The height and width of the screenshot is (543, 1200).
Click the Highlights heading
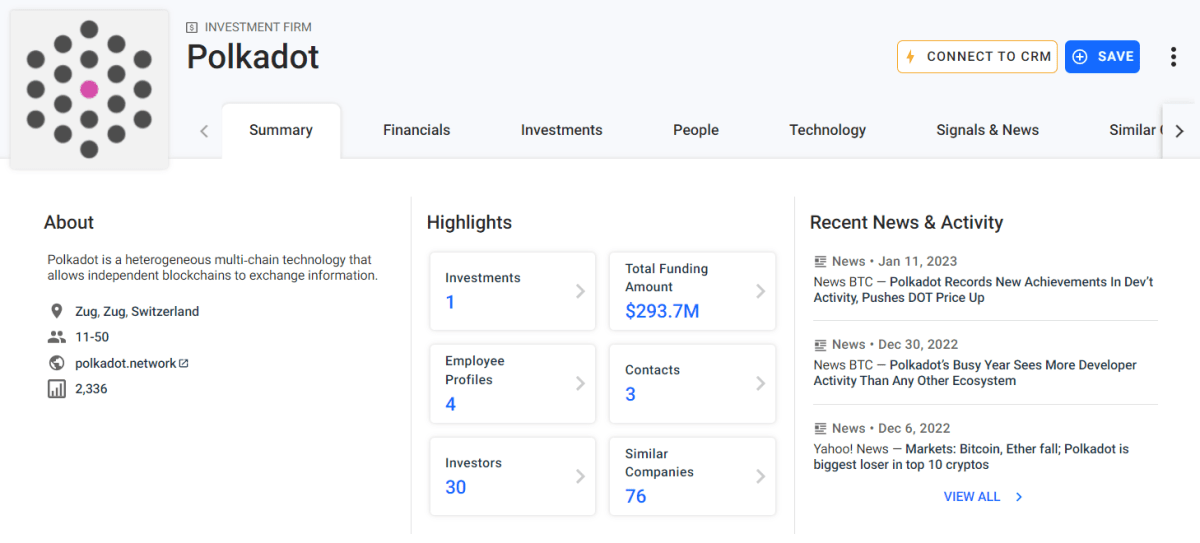coord(469,222)
